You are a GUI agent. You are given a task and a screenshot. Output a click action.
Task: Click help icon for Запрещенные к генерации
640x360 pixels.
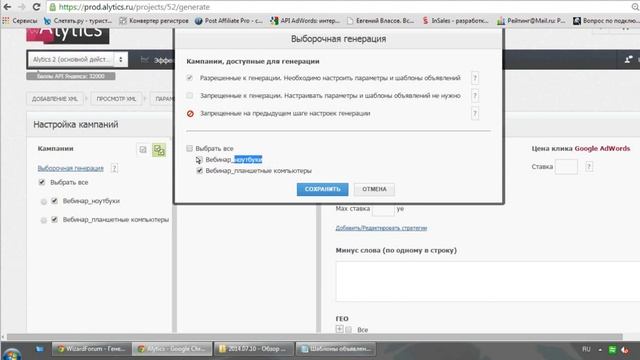(475, 96)
